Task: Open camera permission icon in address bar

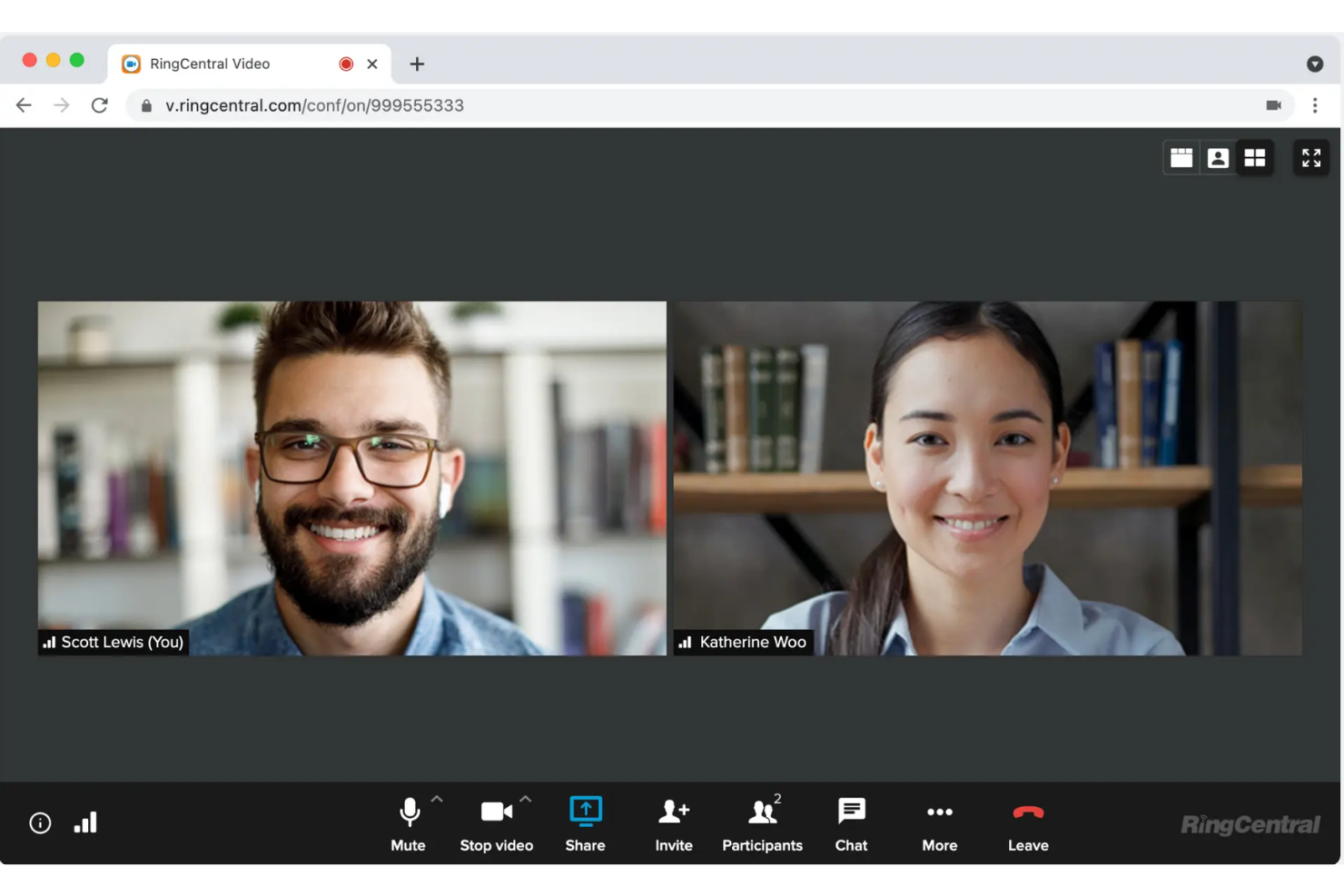Action: (1273, 105)
